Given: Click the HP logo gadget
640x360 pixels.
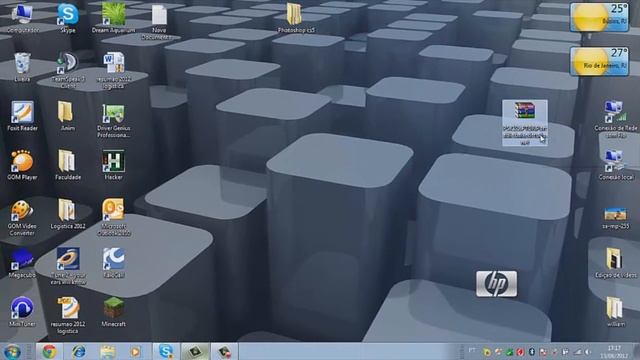Looking at the screenshot, I should point(496,284).
